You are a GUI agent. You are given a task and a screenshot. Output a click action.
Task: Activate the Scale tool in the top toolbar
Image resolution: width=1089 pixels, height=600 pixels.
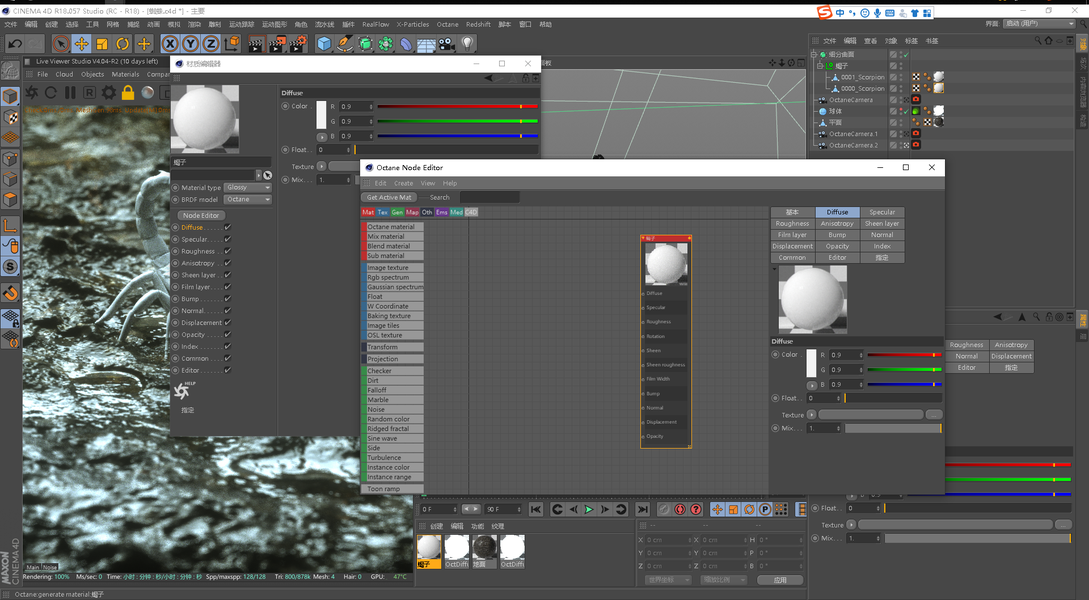coord(102,44)
